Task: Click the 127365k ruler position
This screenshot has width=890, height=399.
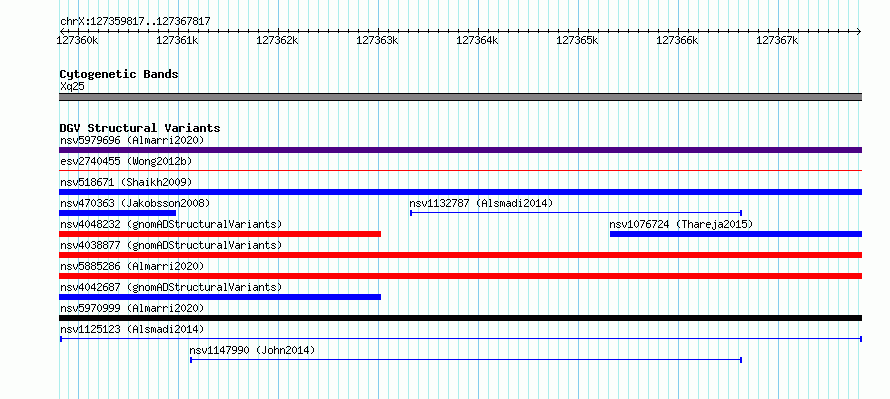Action: pos(577,40)
